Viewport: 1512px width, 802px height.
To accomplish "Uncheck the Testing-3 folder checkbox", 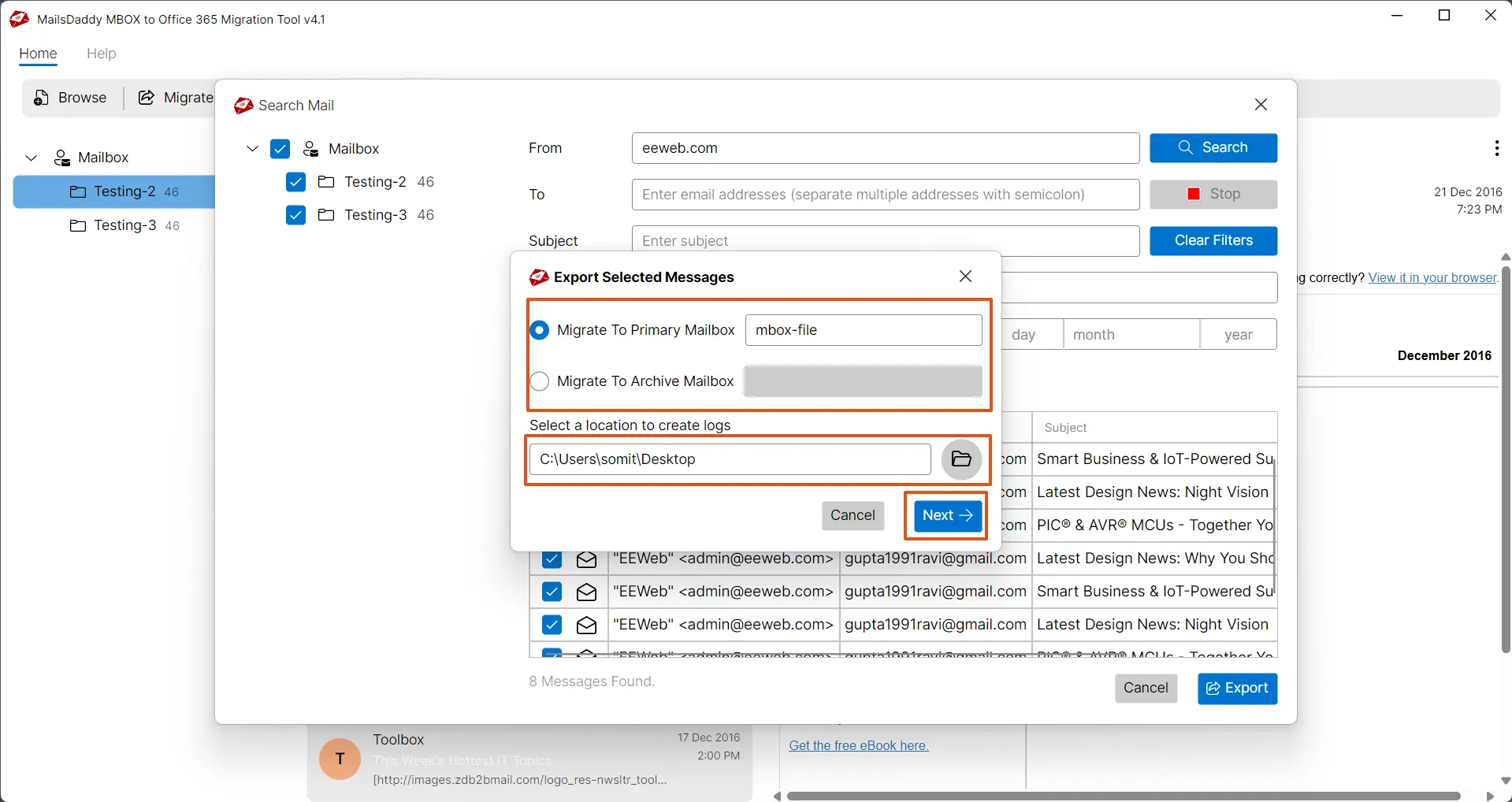I will 295,215.
